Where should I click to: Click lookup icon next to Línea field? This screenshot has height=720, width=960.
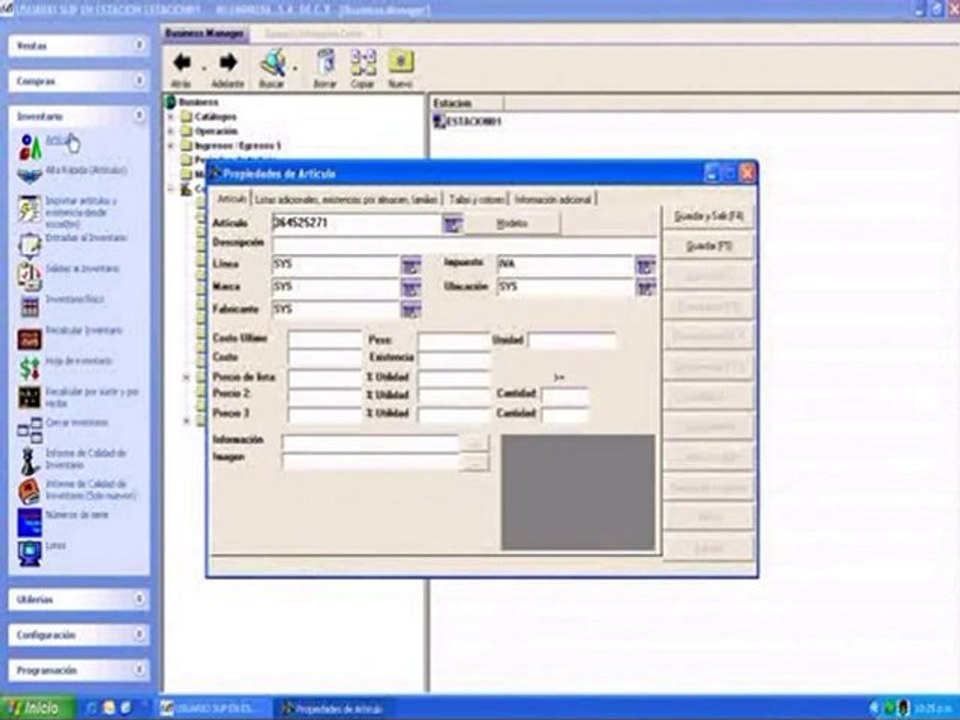tap(411, 265)
